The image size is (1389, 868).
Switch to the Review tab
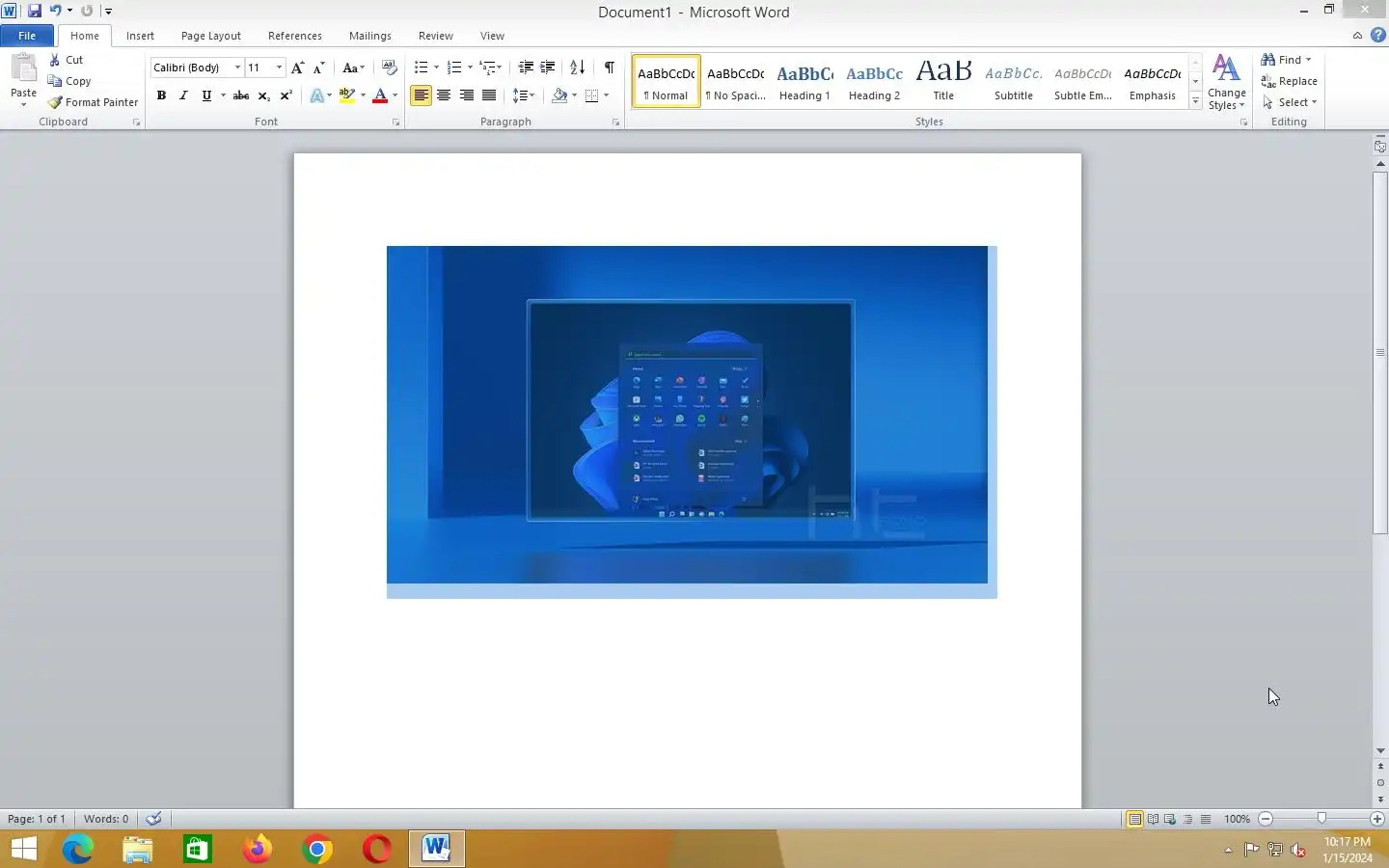pos(436,36)
